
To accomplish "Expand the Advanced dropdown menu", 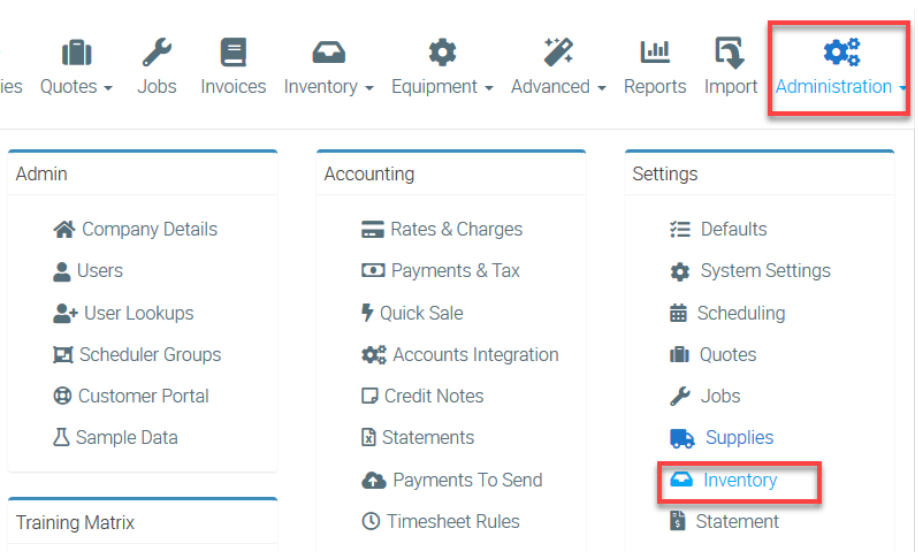I will pyautogui.click(x=558, y=87).
